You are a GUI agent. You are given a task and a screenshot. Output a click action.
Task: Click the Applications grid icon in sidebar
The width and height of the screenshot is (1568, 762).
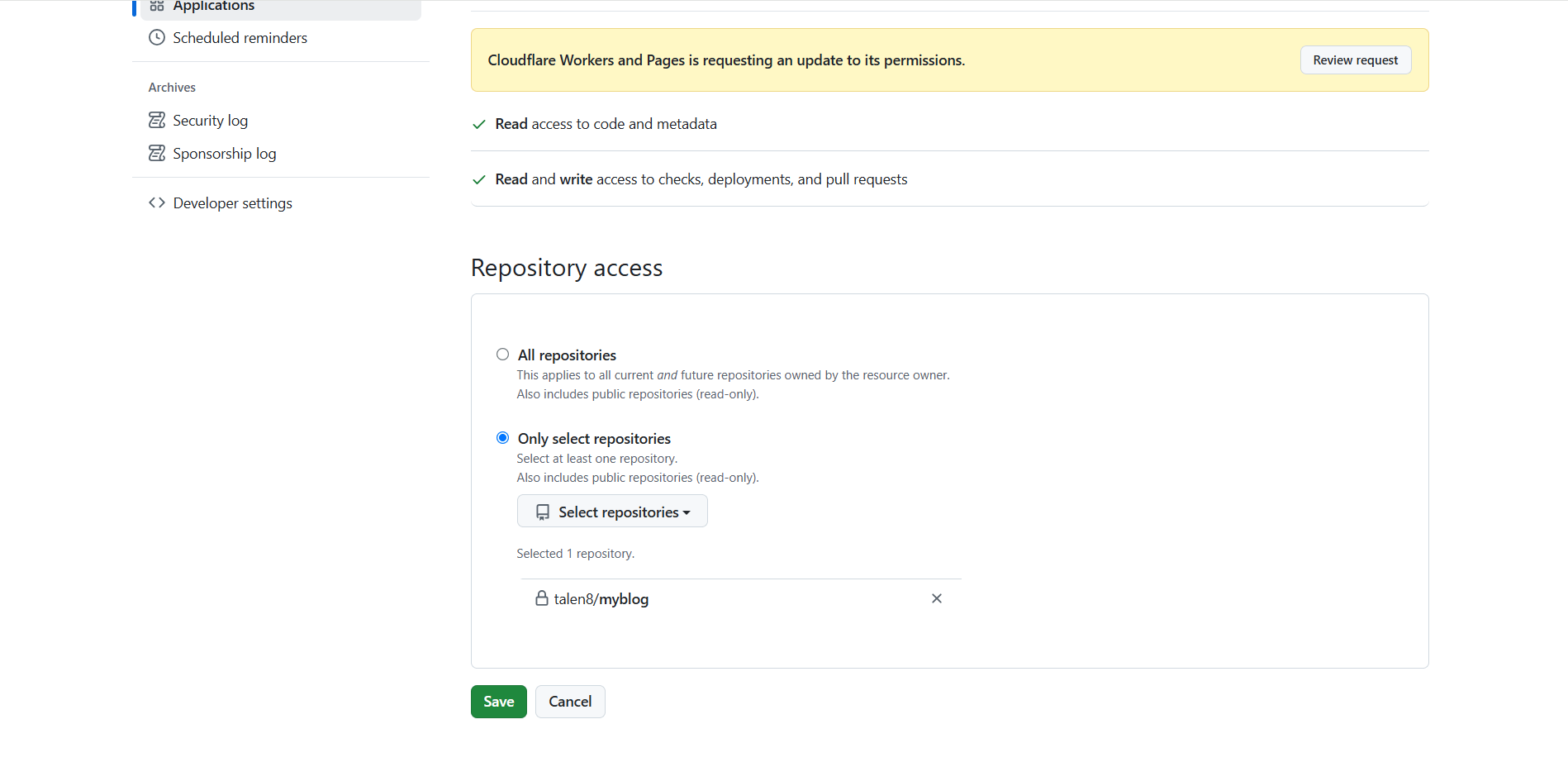[x=157, y=6]
